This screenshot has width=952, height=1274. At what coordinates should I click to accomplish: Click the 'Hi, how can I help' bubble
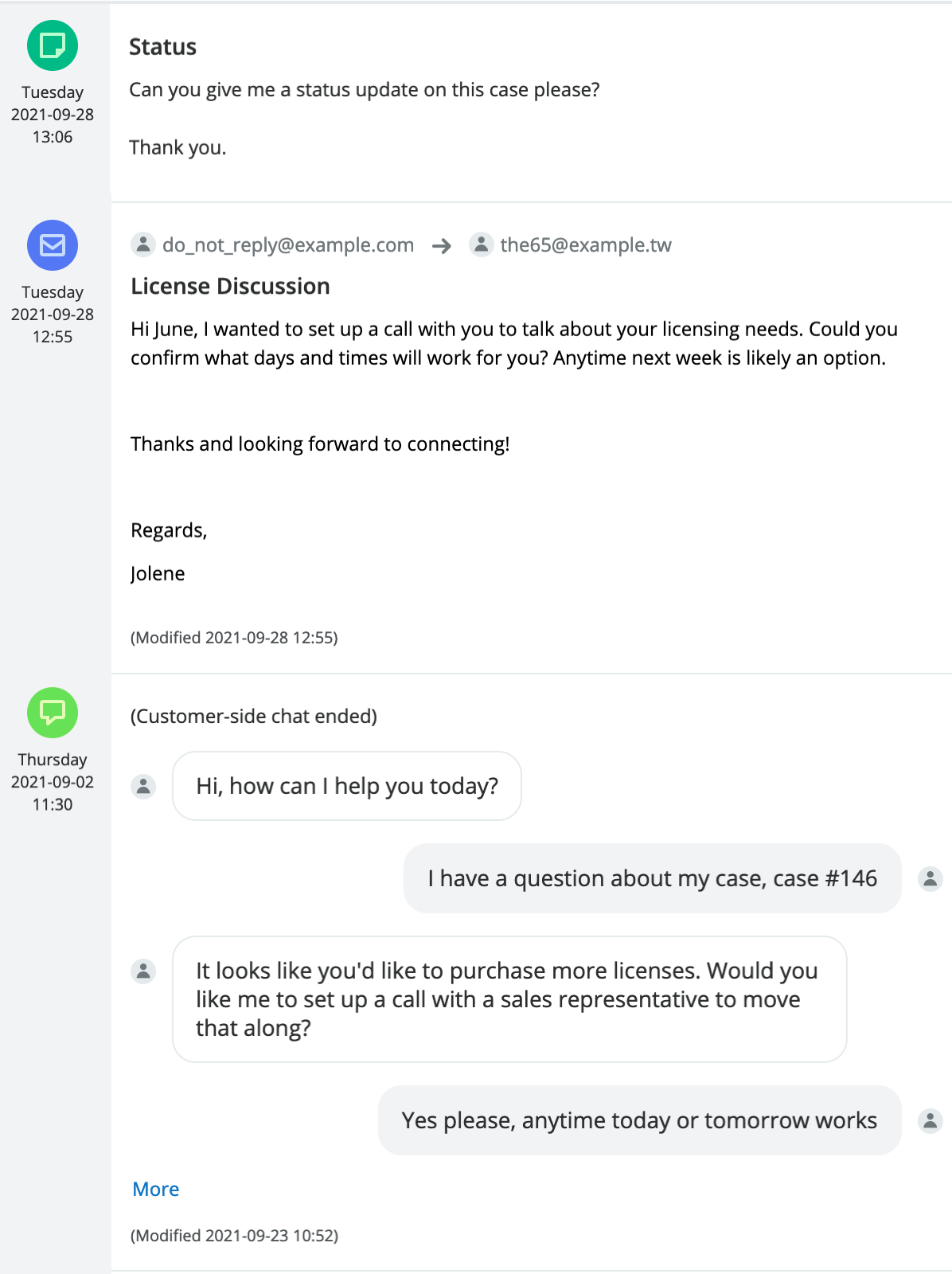coord(347,786)
